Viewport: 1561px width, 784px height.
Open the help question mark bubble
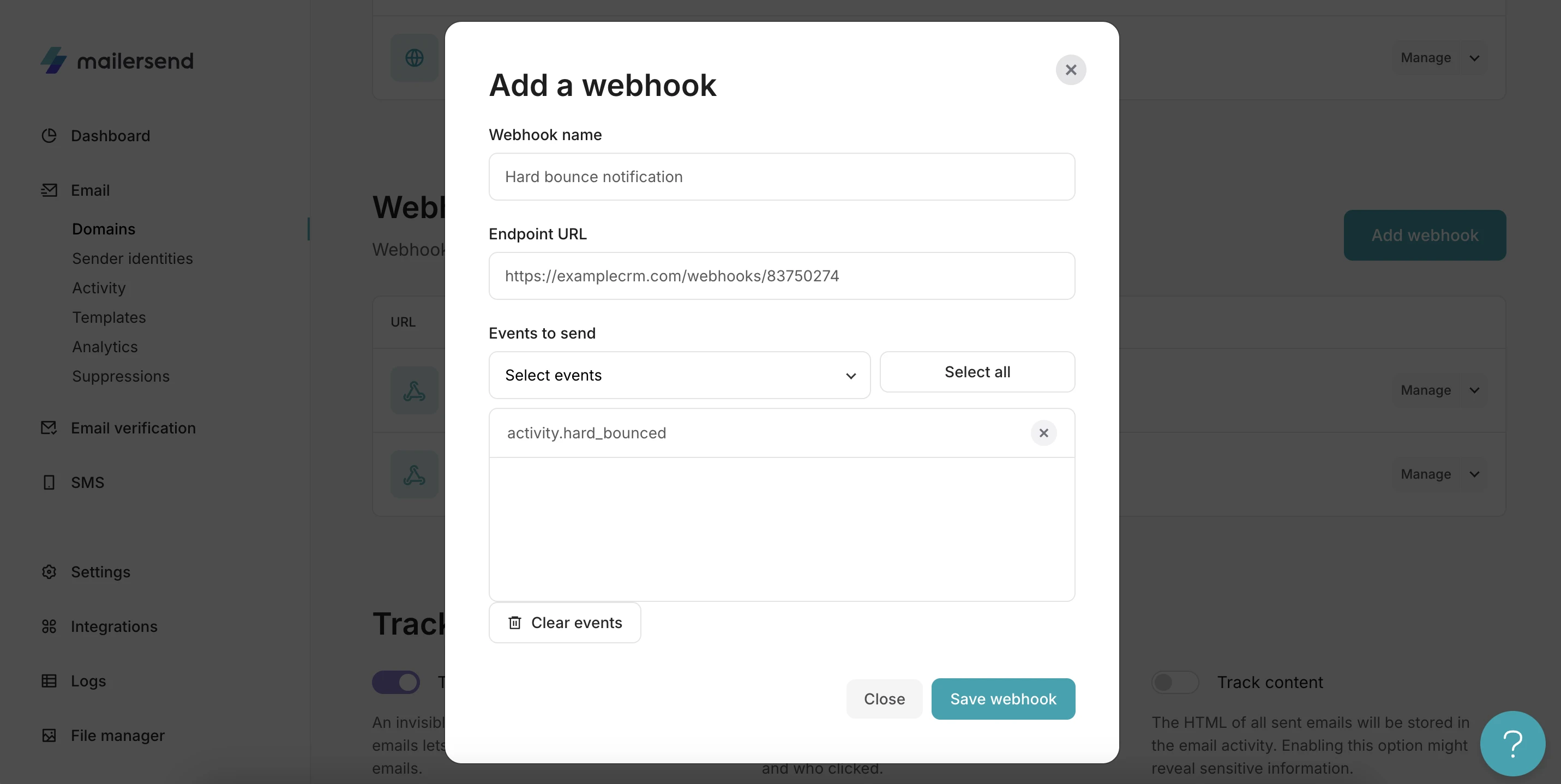(x=1512, y=744)
